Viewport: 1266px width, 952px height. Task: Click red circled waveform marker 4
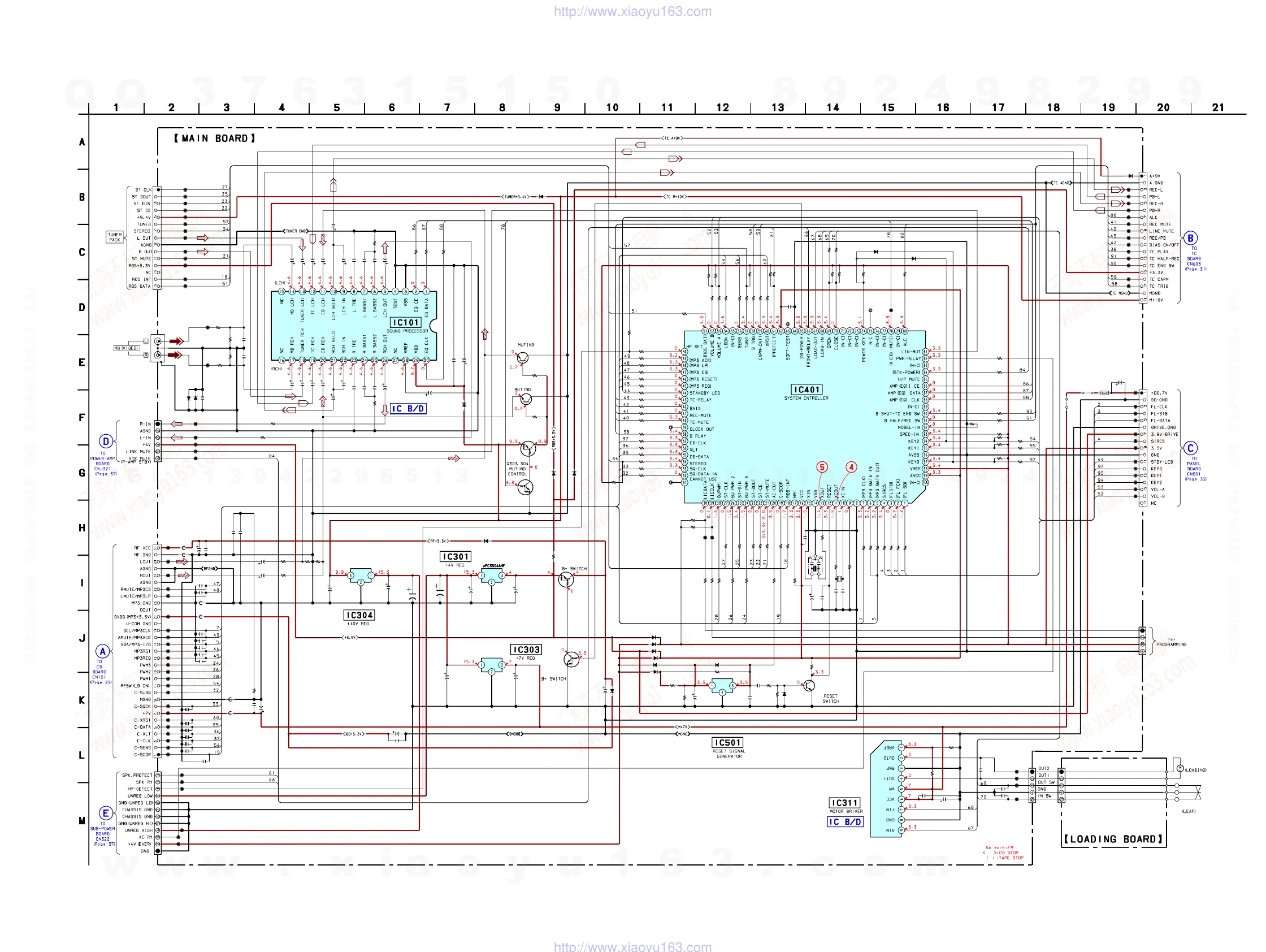pos(851,467)
